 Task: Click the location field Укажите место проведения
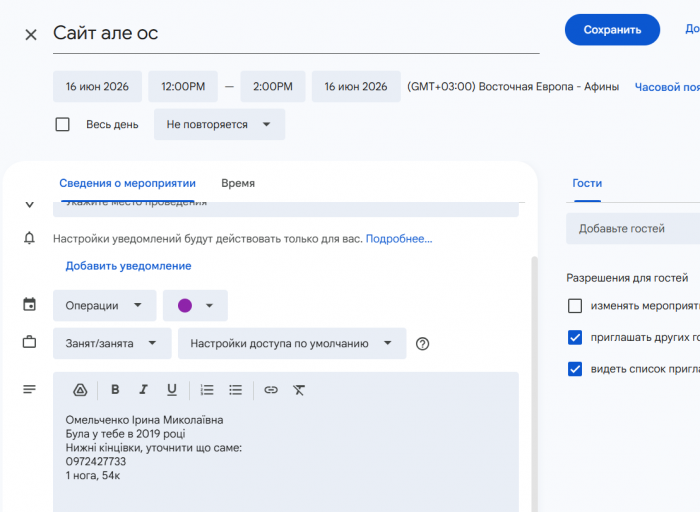pyautogui.click(x=286, y=209)
